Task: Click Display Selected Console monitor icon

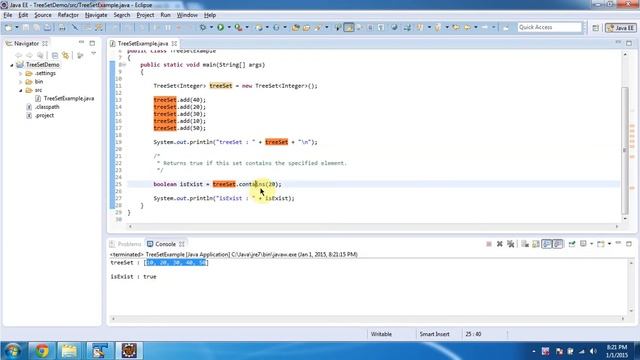Action: click(x=583, y=244)
